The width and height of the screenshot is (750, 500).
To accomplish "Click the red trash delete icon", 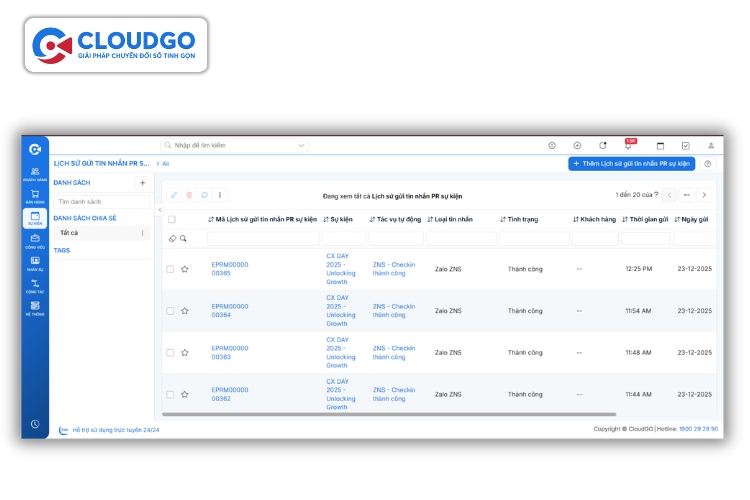I will (x=189, y=195).
